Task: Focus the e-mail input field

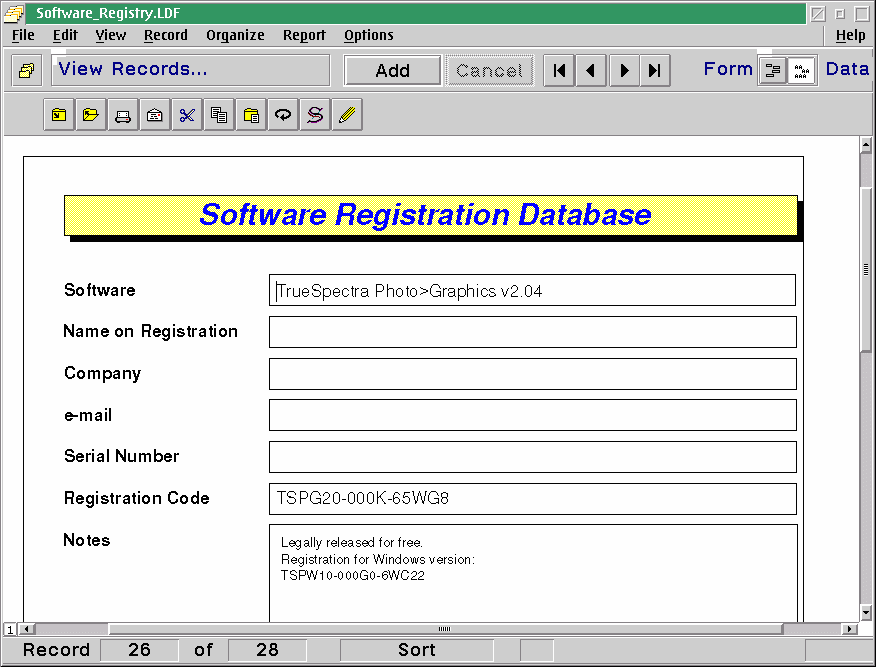Action: click(x=532, y=415)
